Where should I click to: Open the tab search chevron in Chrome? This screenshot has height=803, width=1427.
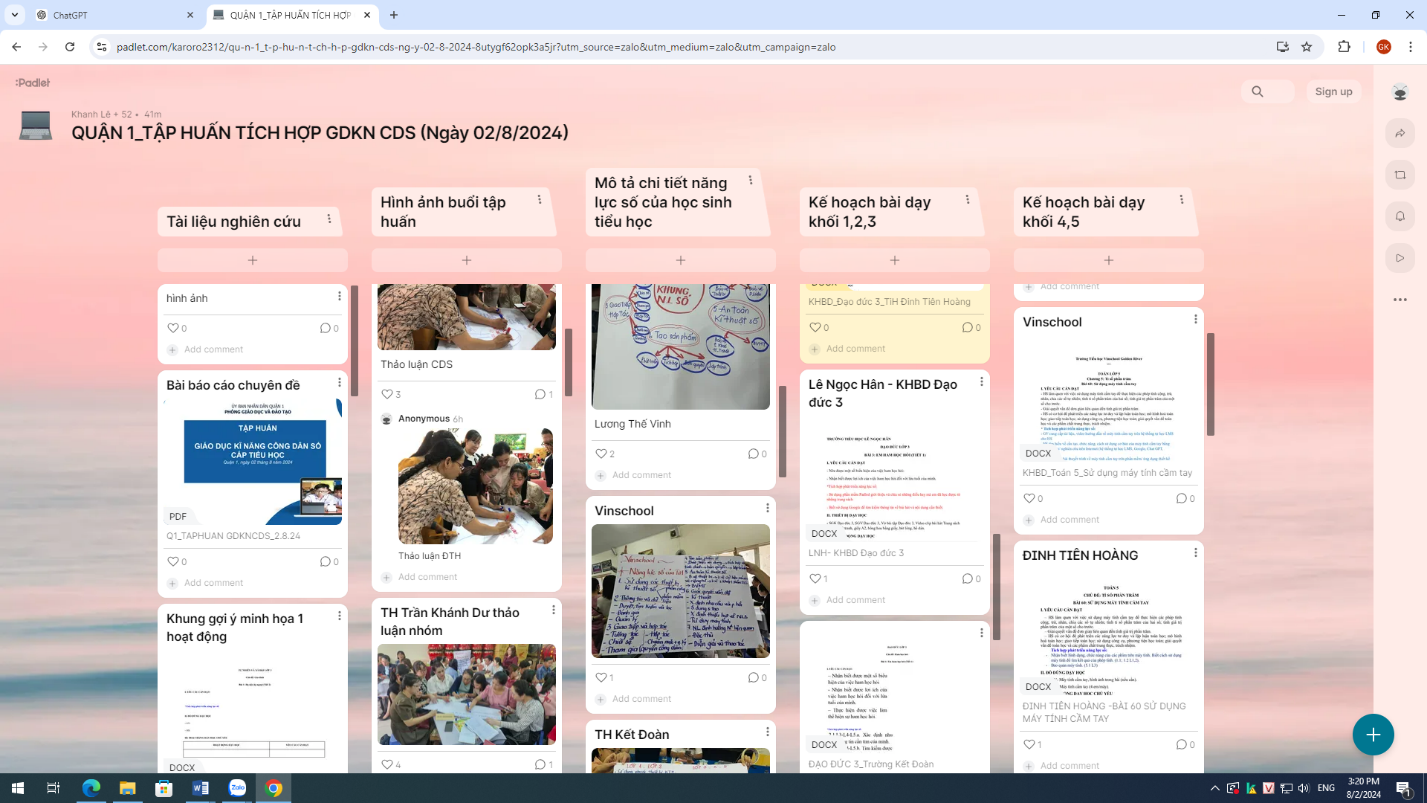click(x=14, y=15)
